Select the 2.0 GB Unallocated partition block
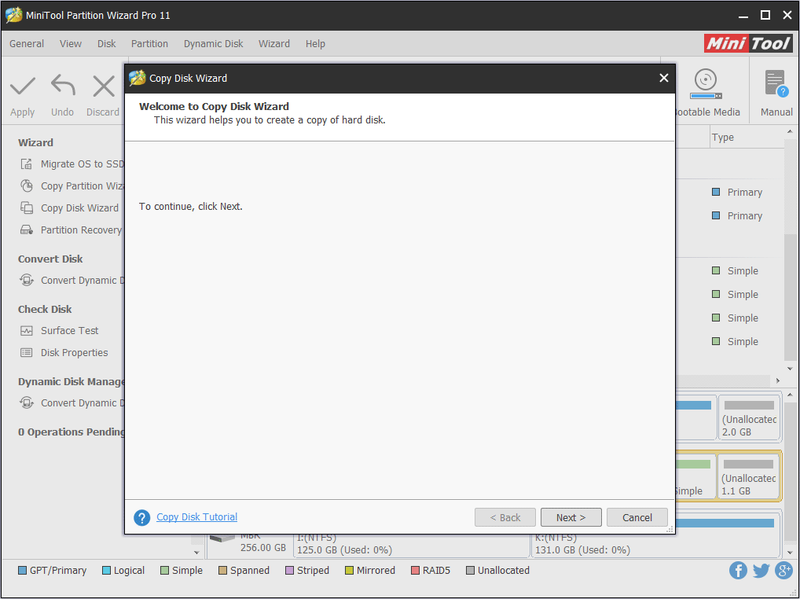 point(749,418)
